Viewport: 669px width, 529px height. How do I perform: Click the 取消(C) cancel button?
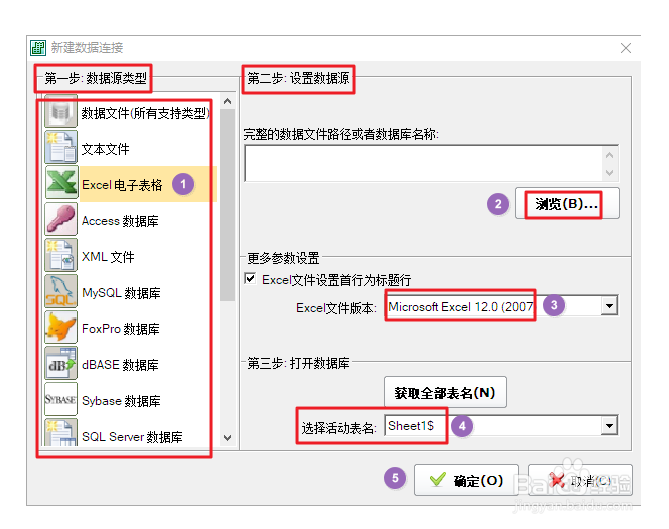(580, 480)
